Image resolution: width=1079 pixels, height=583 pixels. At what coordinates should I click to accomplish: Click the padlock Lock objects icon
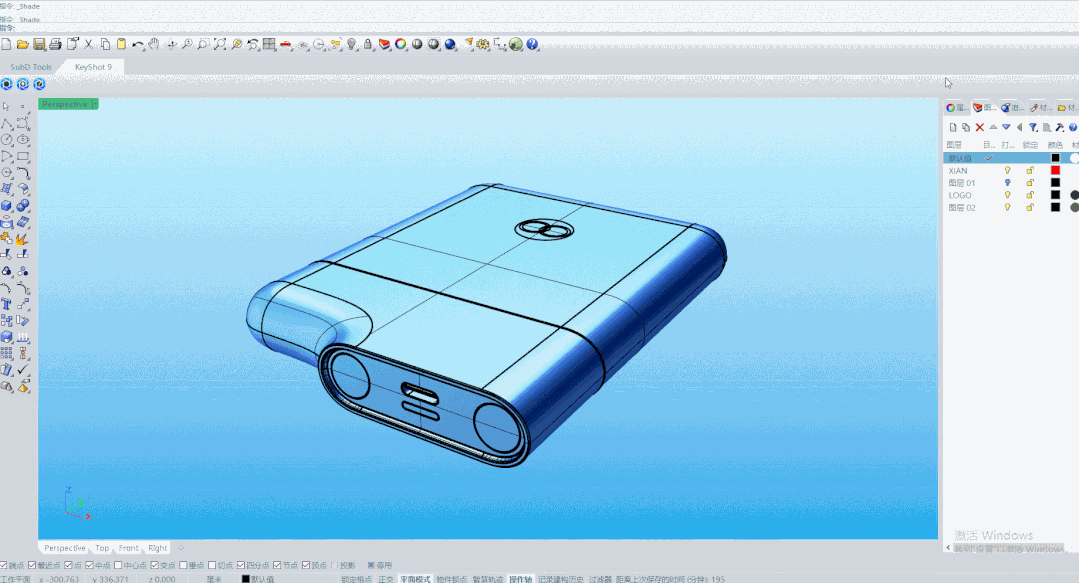pyautogui.click(x=368, y=44)
